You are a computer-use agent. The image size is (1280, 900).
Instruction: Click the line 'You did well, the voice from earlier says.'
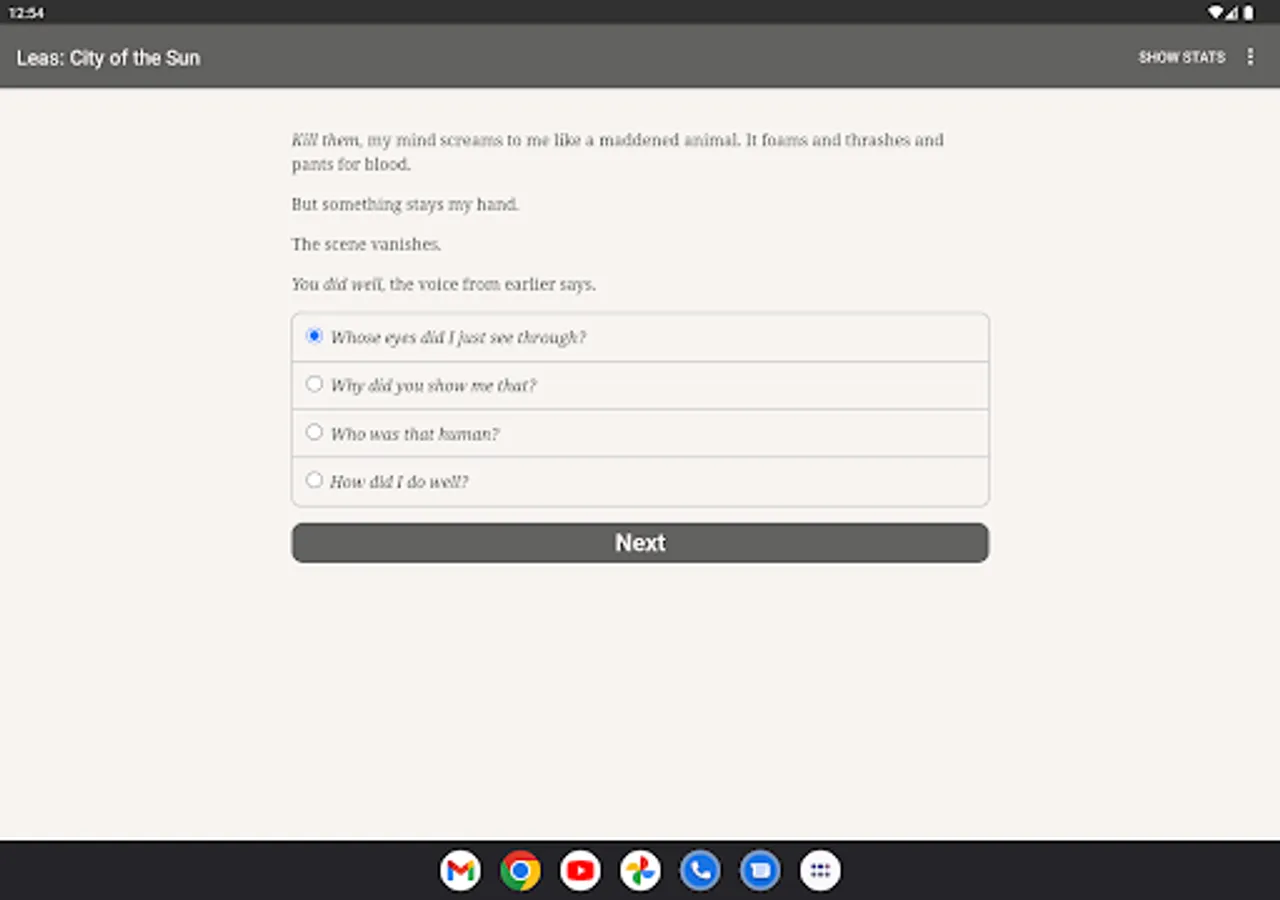coord(443,284)
